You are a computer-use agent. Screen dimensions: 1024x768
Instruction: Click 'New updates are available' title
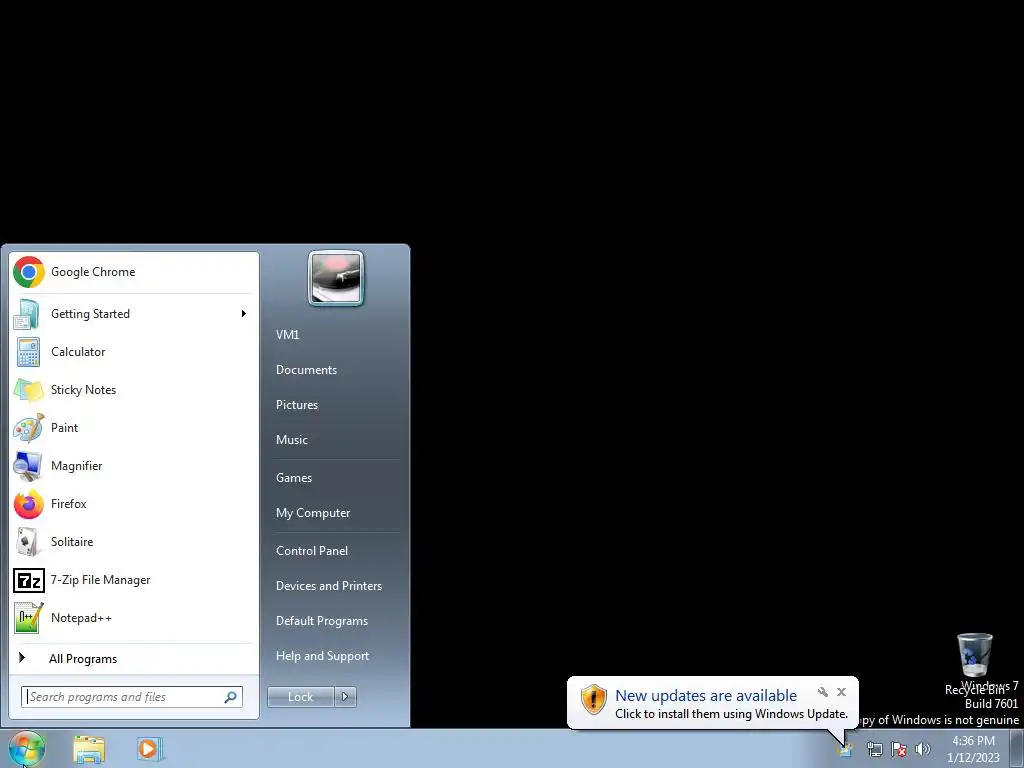(x=706, y=696)
